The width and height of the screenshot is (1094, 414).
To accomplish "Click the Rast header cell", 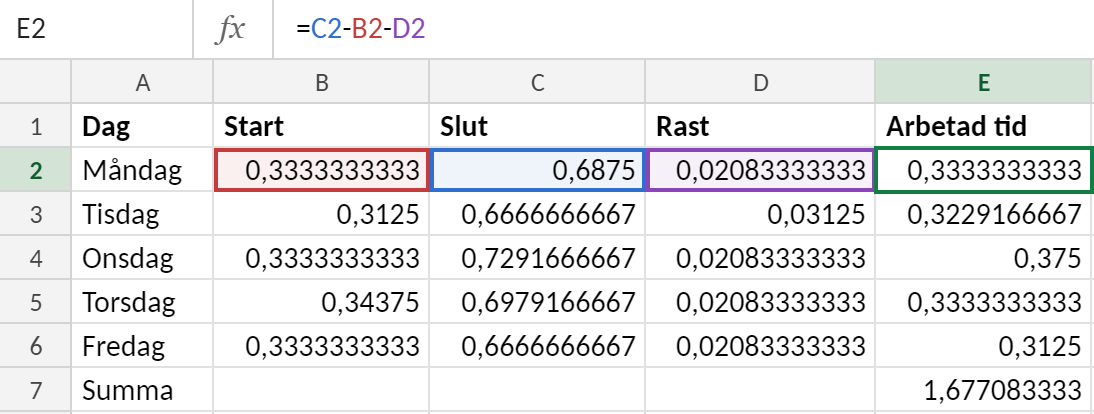I will click(760, 126).
